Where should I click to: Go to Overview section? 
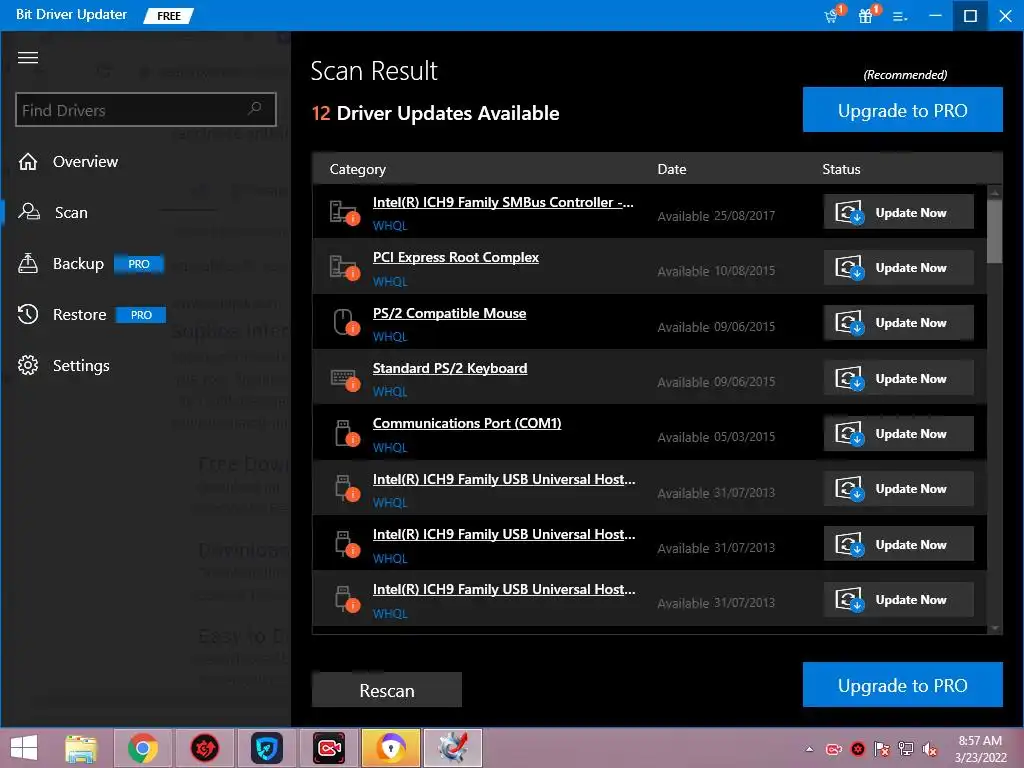click(85, 161)
